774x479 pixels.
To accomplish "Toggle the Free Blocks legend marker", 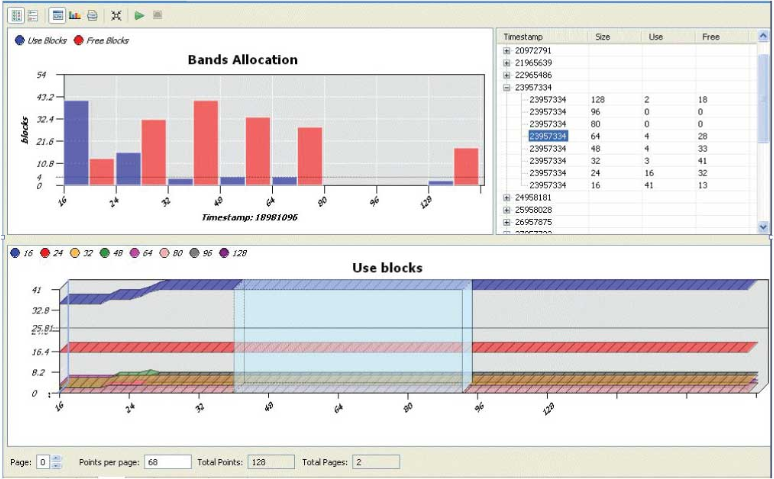I will (x=79, y=41).
